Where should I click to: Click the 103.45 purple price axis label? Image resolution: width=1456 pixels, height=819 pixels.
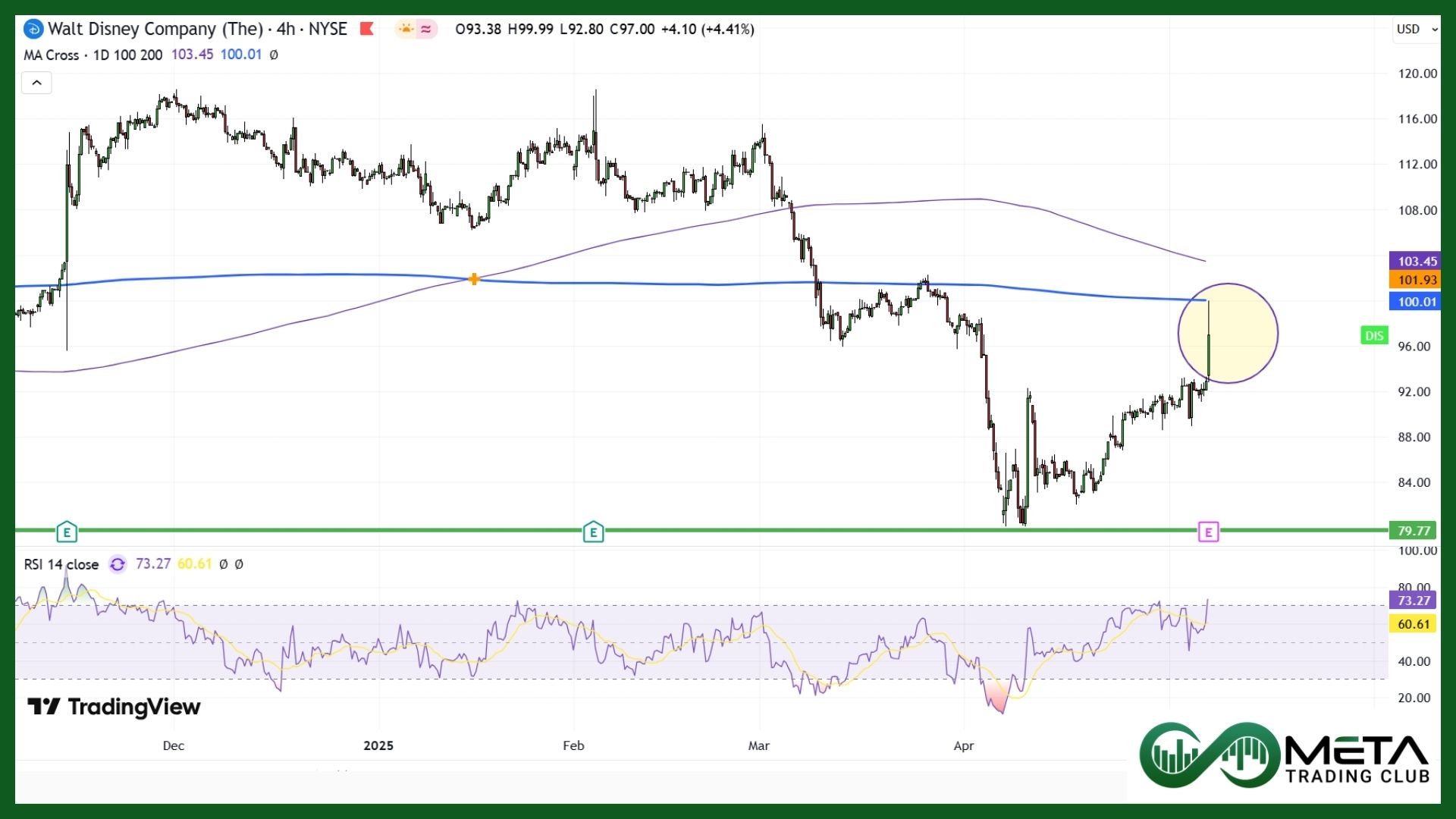click(1414, 261)
